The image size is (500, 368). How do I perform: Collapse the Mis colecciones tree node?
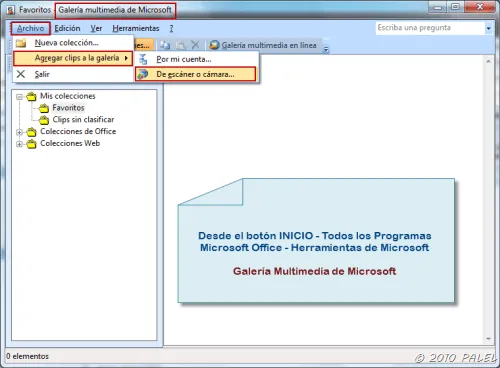20,97
